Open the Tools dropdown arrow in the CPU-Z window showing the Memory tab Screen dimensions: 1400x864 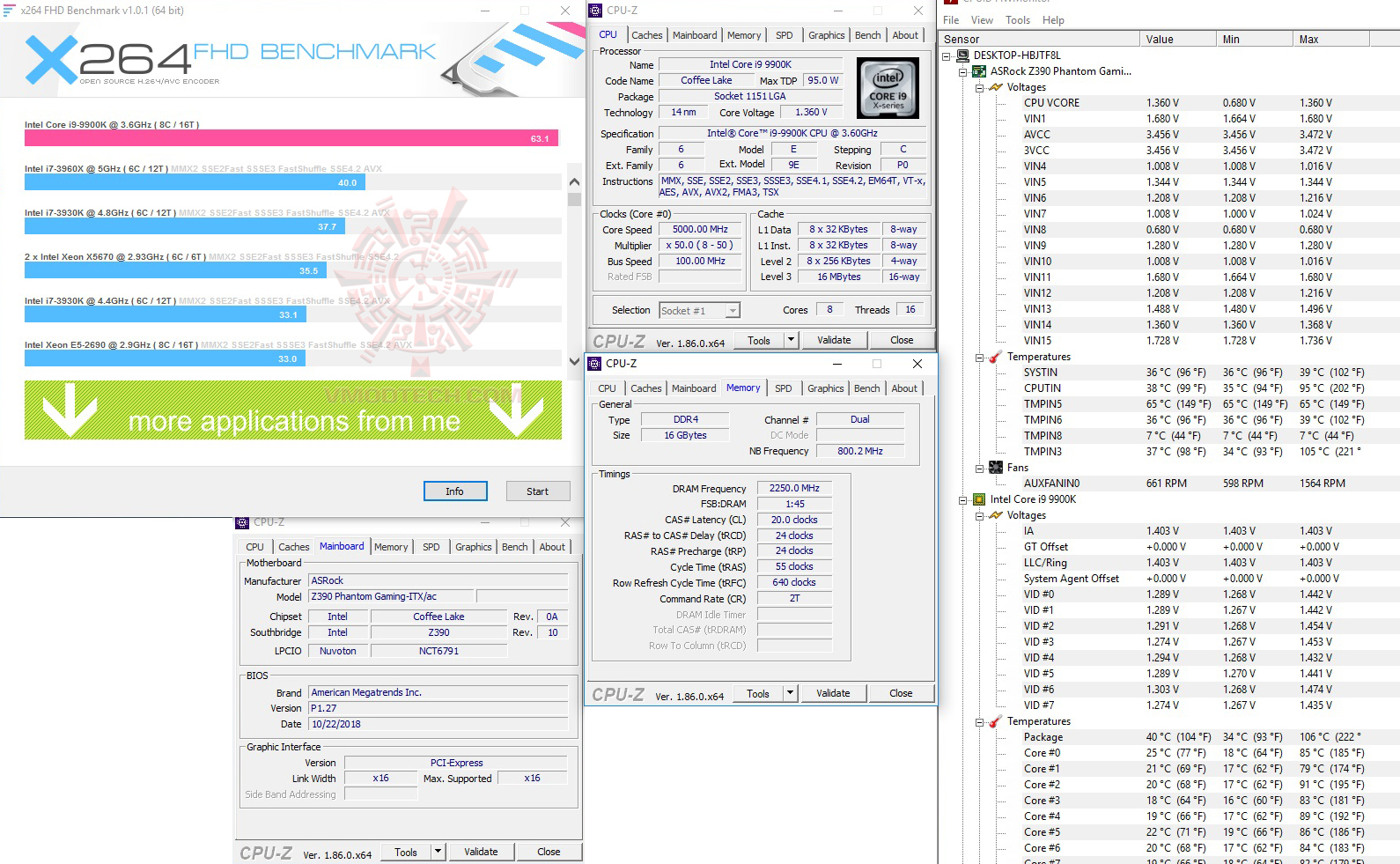[790, 693]
